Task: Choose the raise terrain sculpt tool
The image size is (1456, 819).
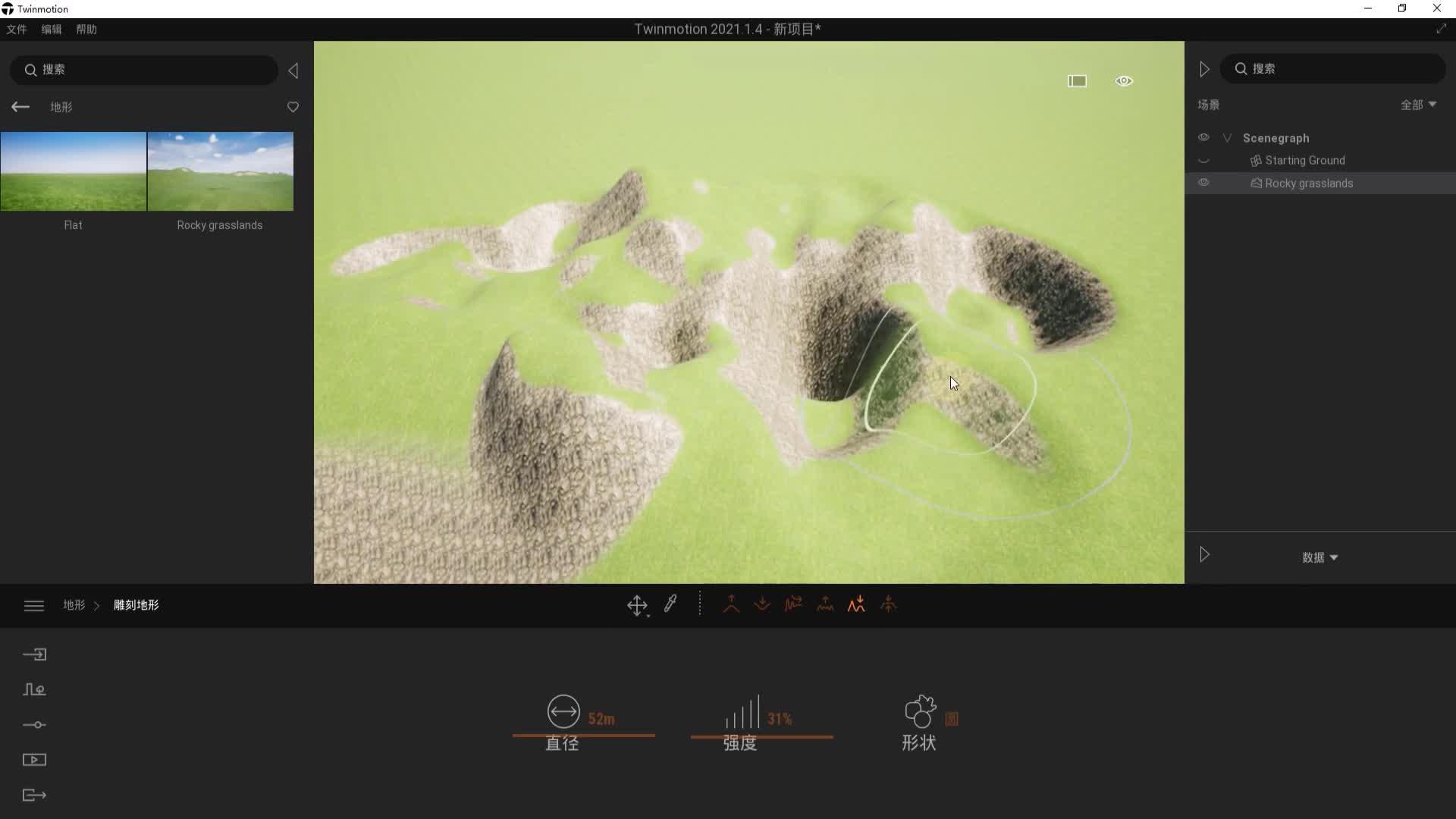Action: click(731, 604)
